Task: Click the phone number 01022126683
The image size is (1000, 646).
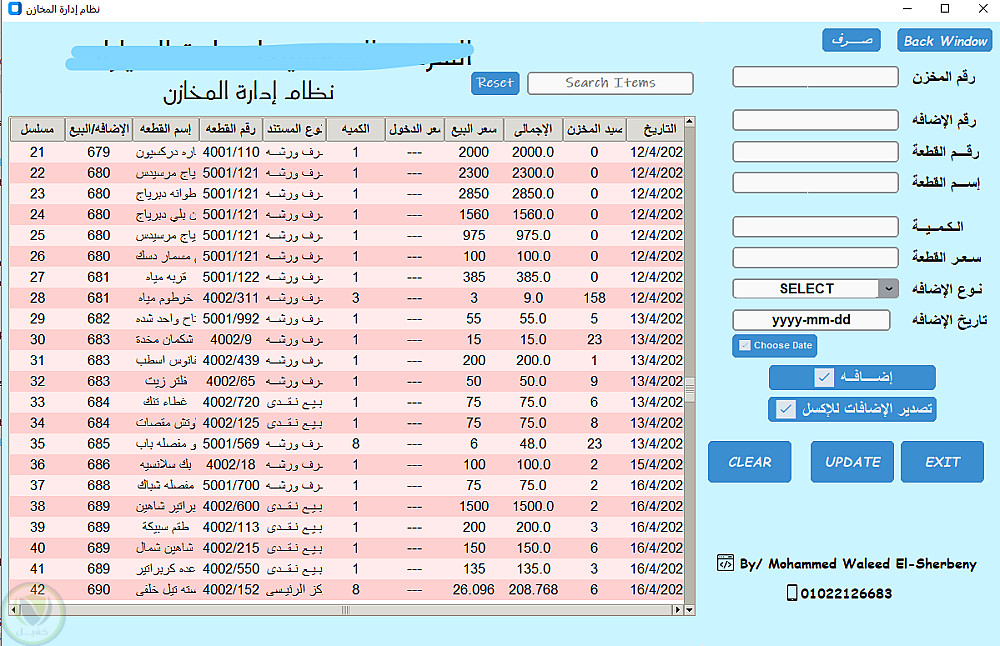Action: tap(846, 594)
